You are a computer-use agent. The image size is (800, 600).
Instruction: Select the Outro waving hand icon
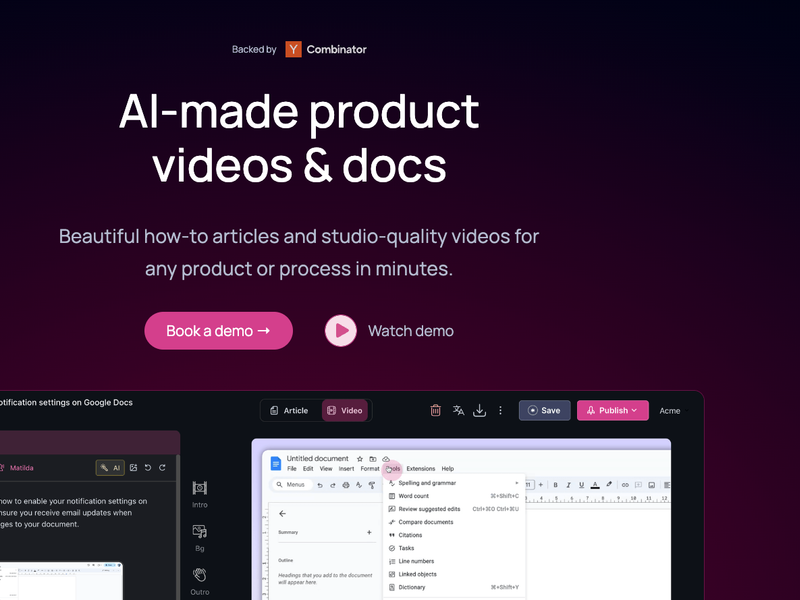pyautogui.click(x=200, y=576)
